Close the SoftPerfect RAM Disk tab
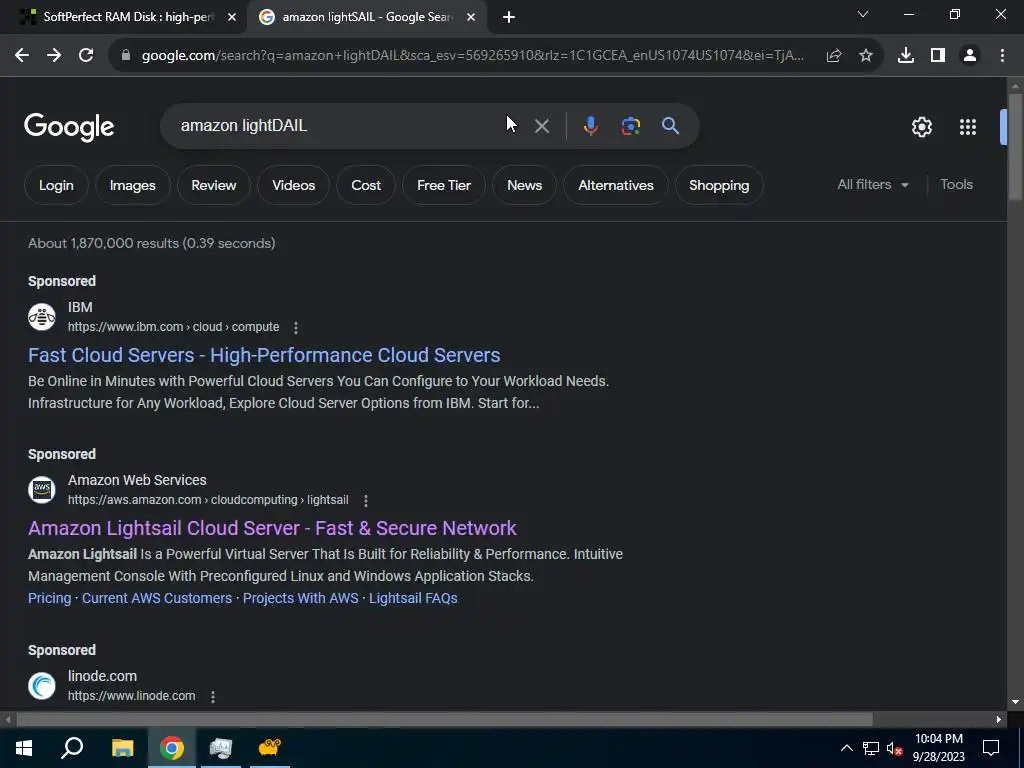This screenshot has height=768, width=1024. tap(232, 18)
